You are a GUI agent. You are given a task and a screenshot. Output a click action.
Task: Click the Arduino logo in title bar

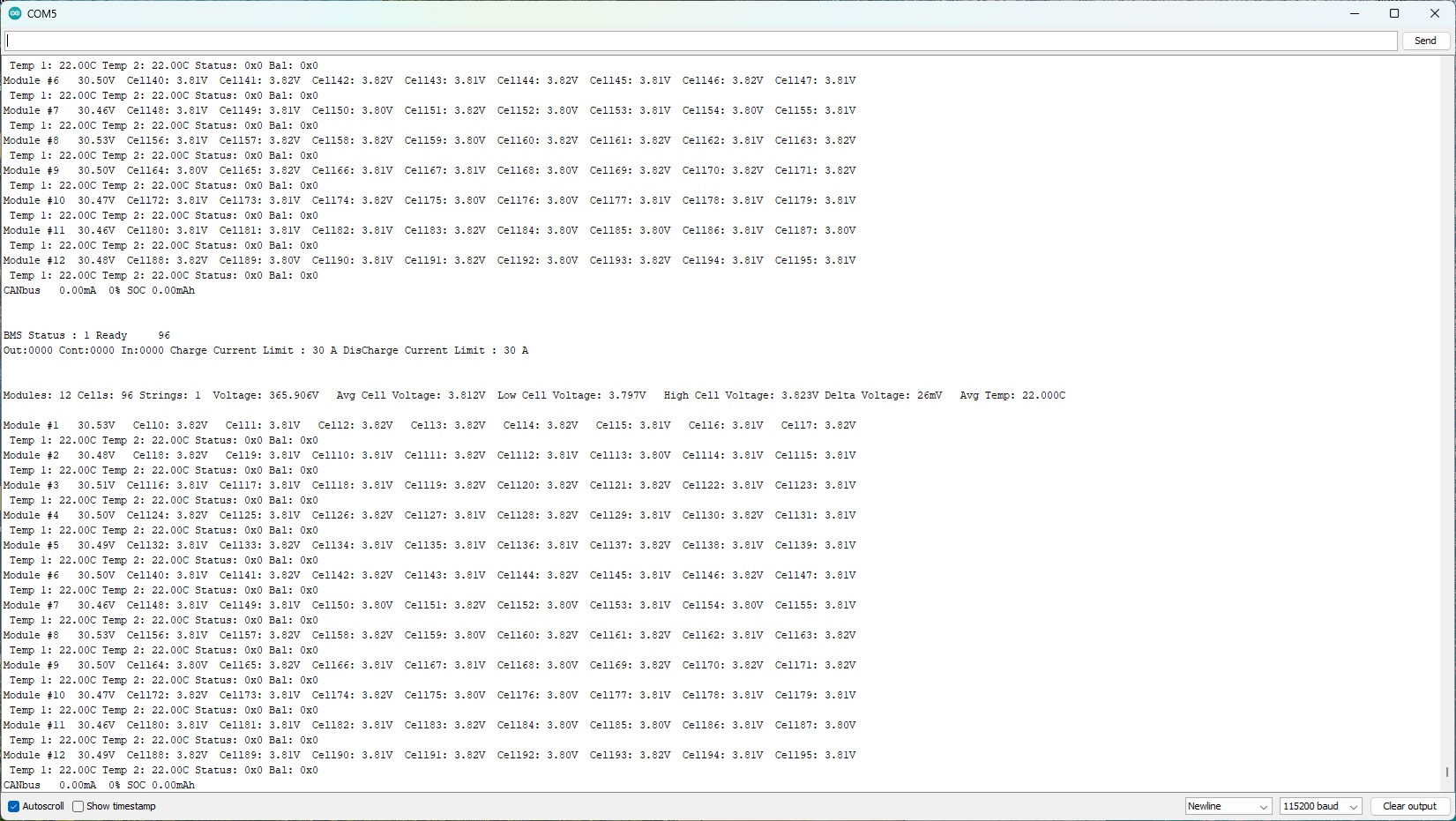[14, 13]
